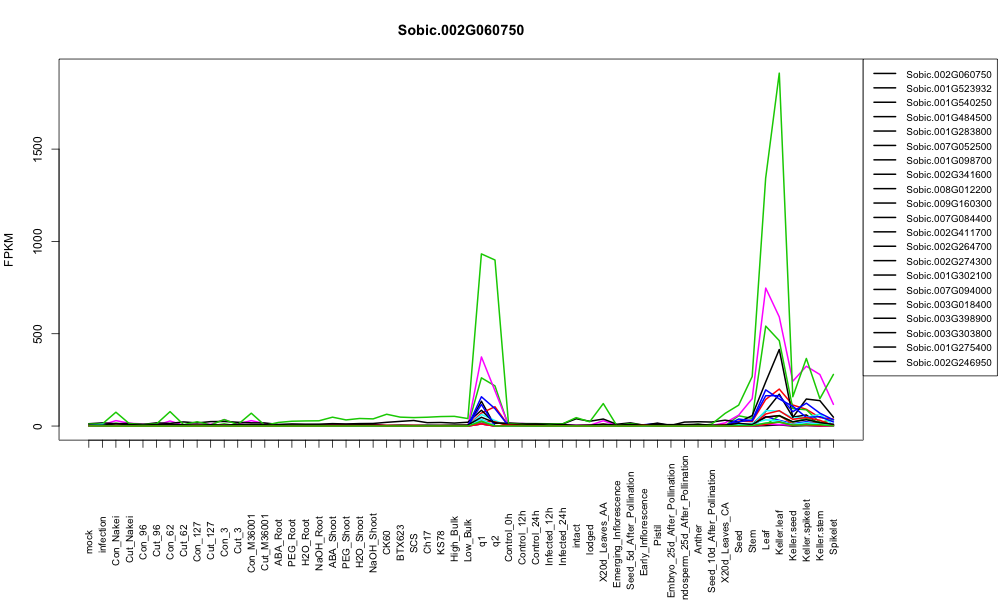This screenshot has height=600, width=1000.
Task: Click the 1000 y-axis tick label
Action: coord(38,242)
